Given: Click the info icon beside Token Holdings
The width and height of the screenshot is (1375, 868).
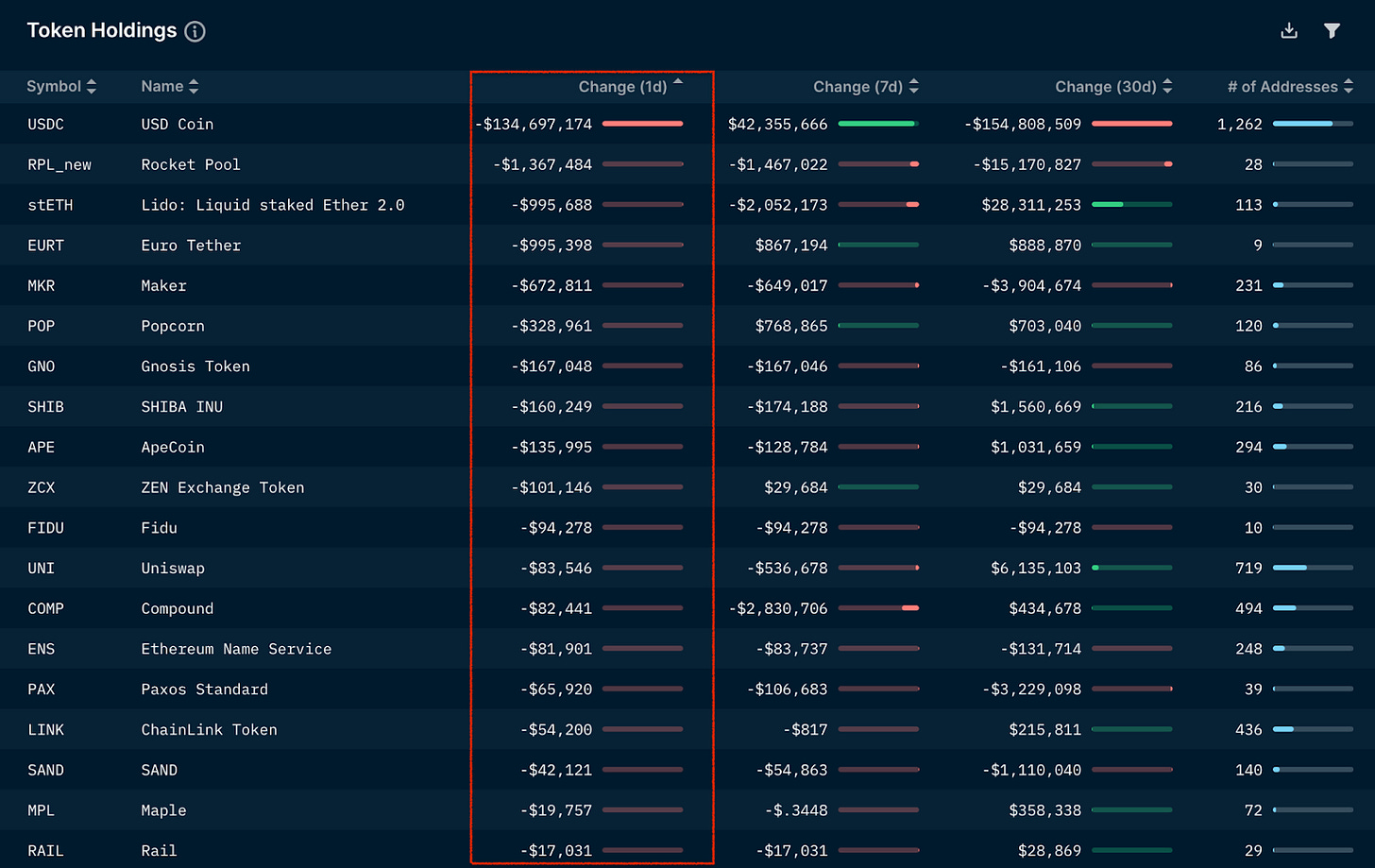Looking at the screenshot, I should [195, 31].
